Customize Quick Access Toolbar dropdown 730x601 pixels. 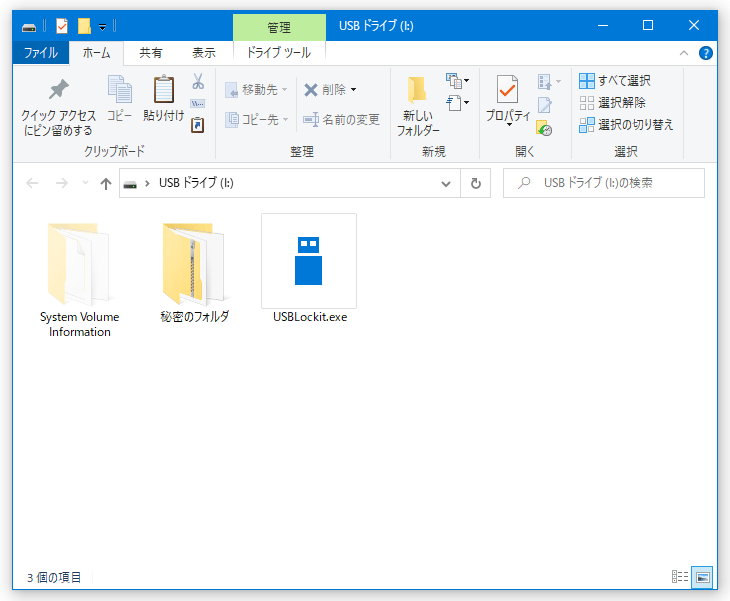(102, 27)
